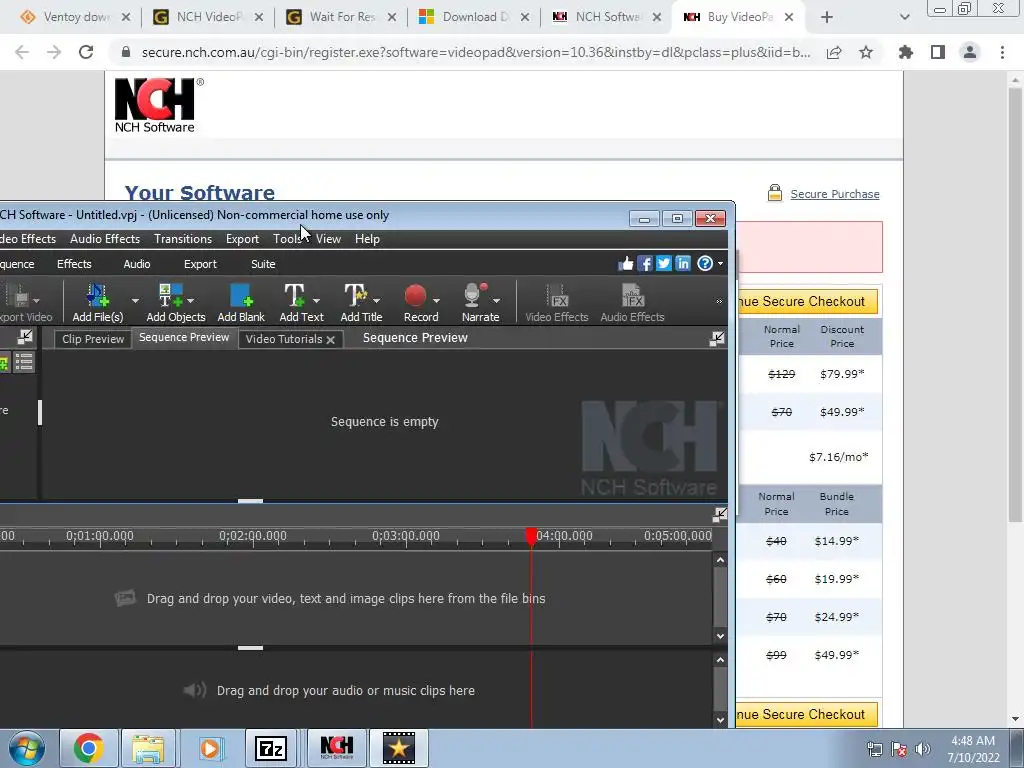
Task: Open the Chrome three-dot menu
Action: pos(1002,52)
